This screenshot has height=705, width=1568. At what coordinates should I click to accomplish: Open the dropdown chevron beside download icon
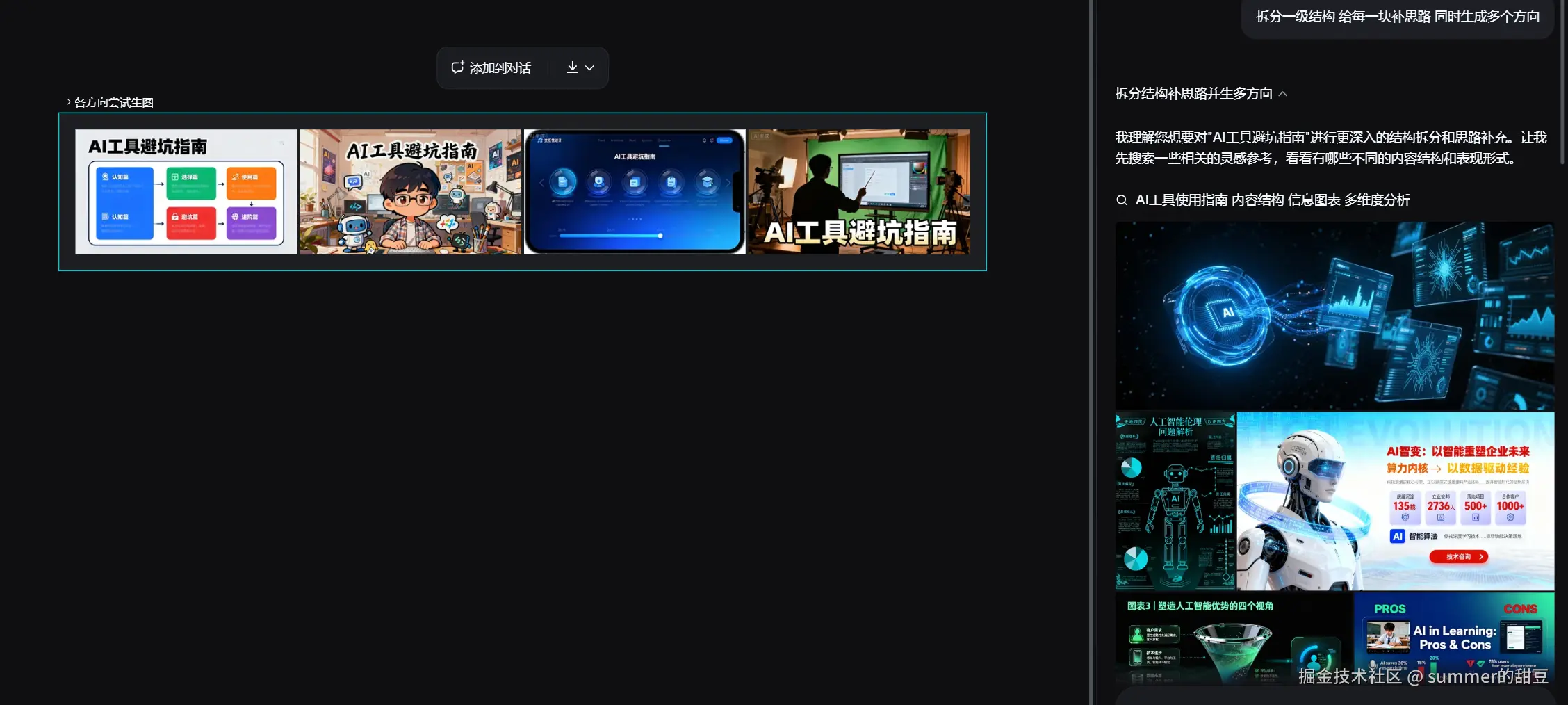coord(590,68)
